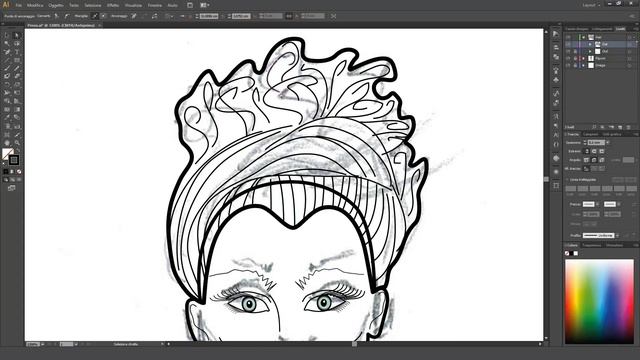Click the vertical scrollbar of the canvas

(546, 180)
